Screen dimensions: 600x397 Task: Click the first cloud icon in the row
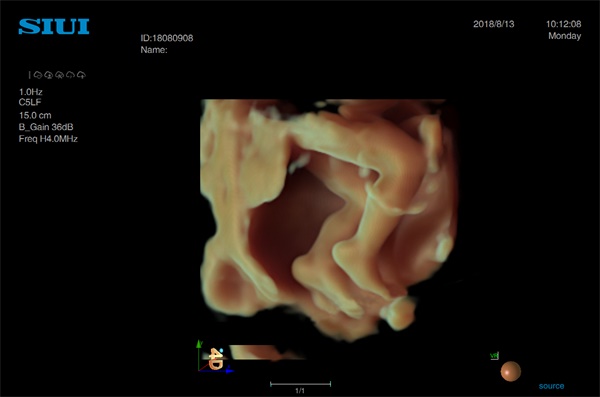(38, 75)
